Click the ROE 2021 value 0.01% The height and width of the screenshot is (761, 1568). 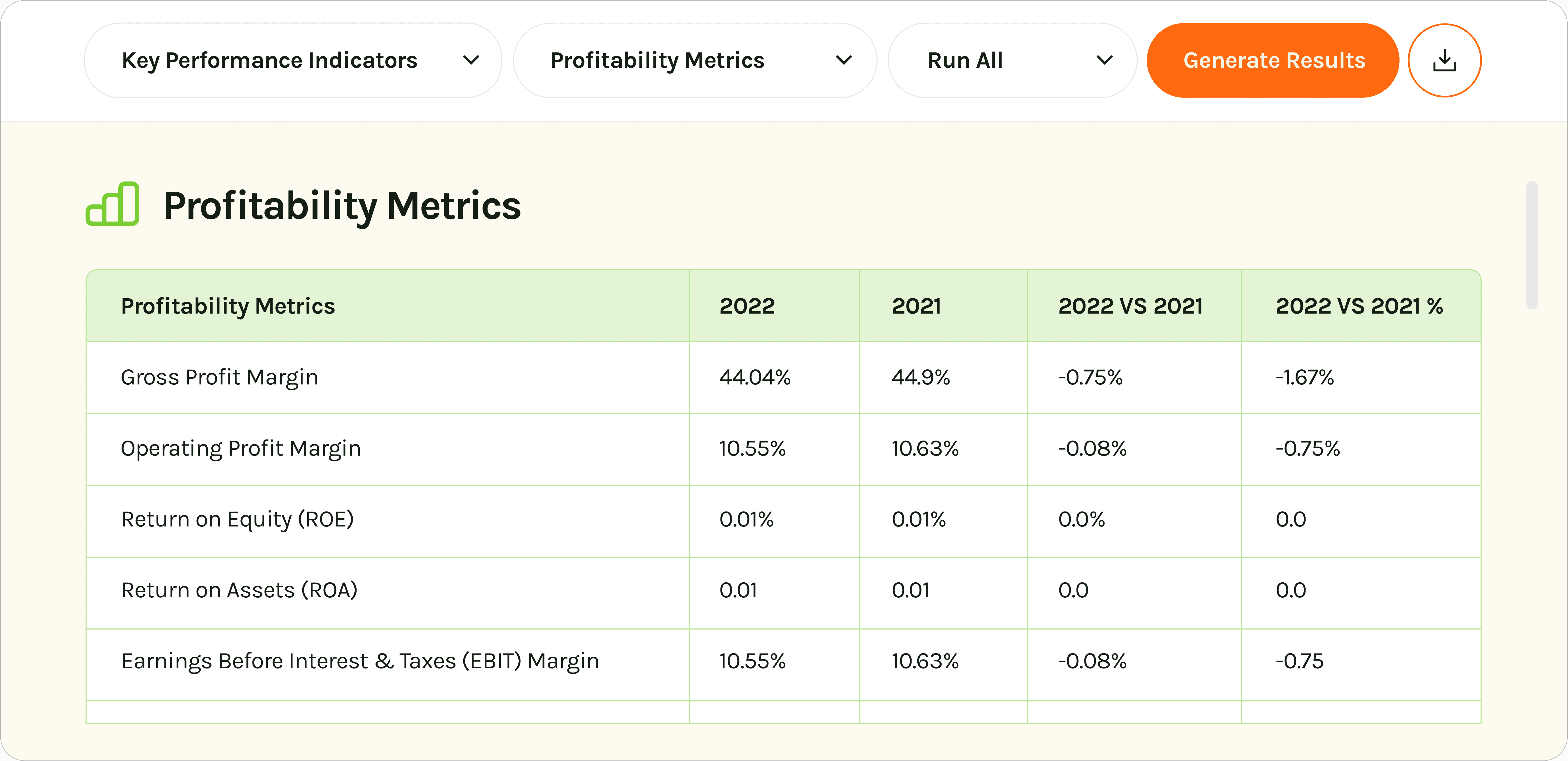pyautogui.click(x=918, y=519)
